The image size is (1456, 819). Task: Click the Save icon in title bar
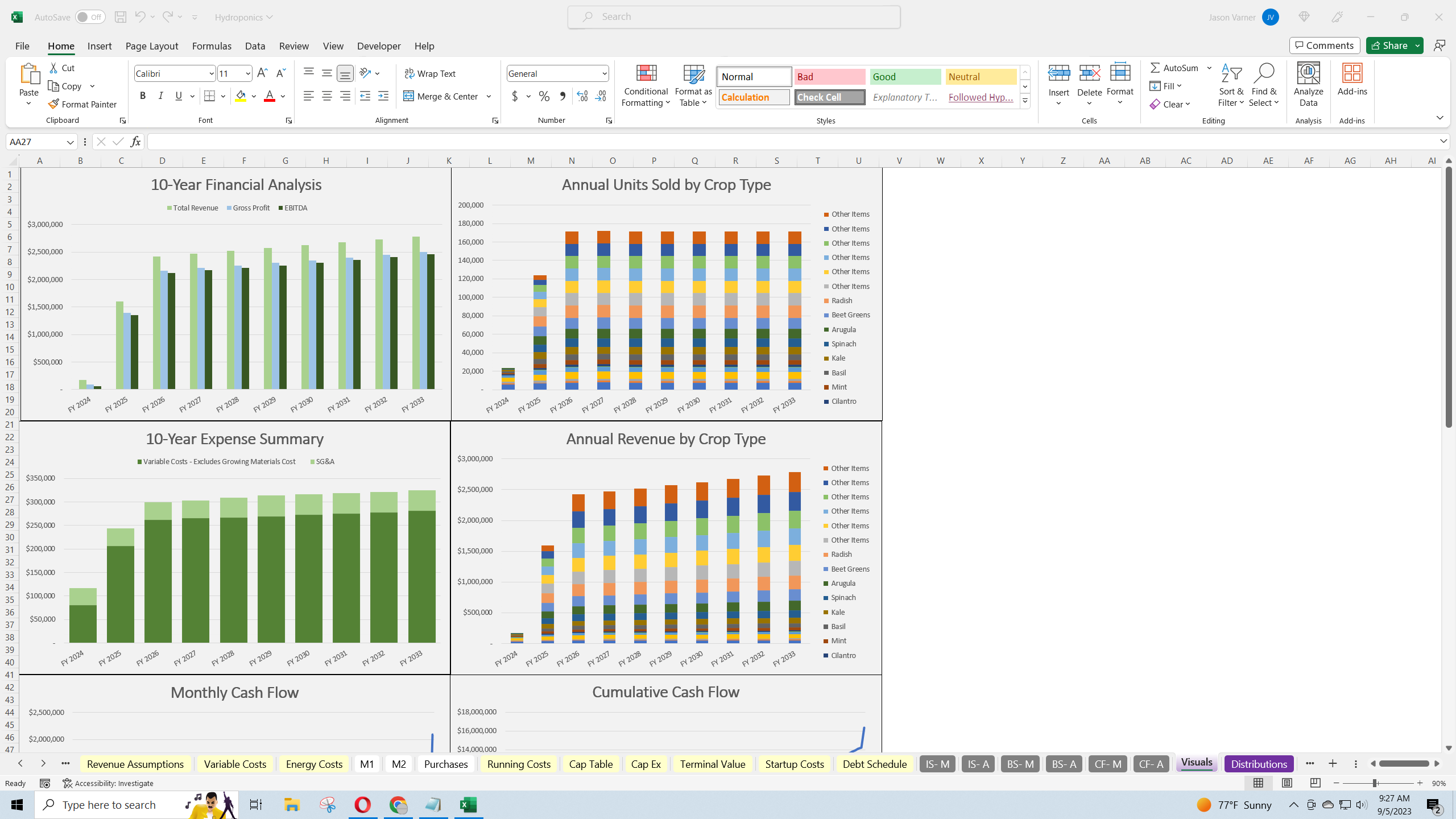coord(120,17)
